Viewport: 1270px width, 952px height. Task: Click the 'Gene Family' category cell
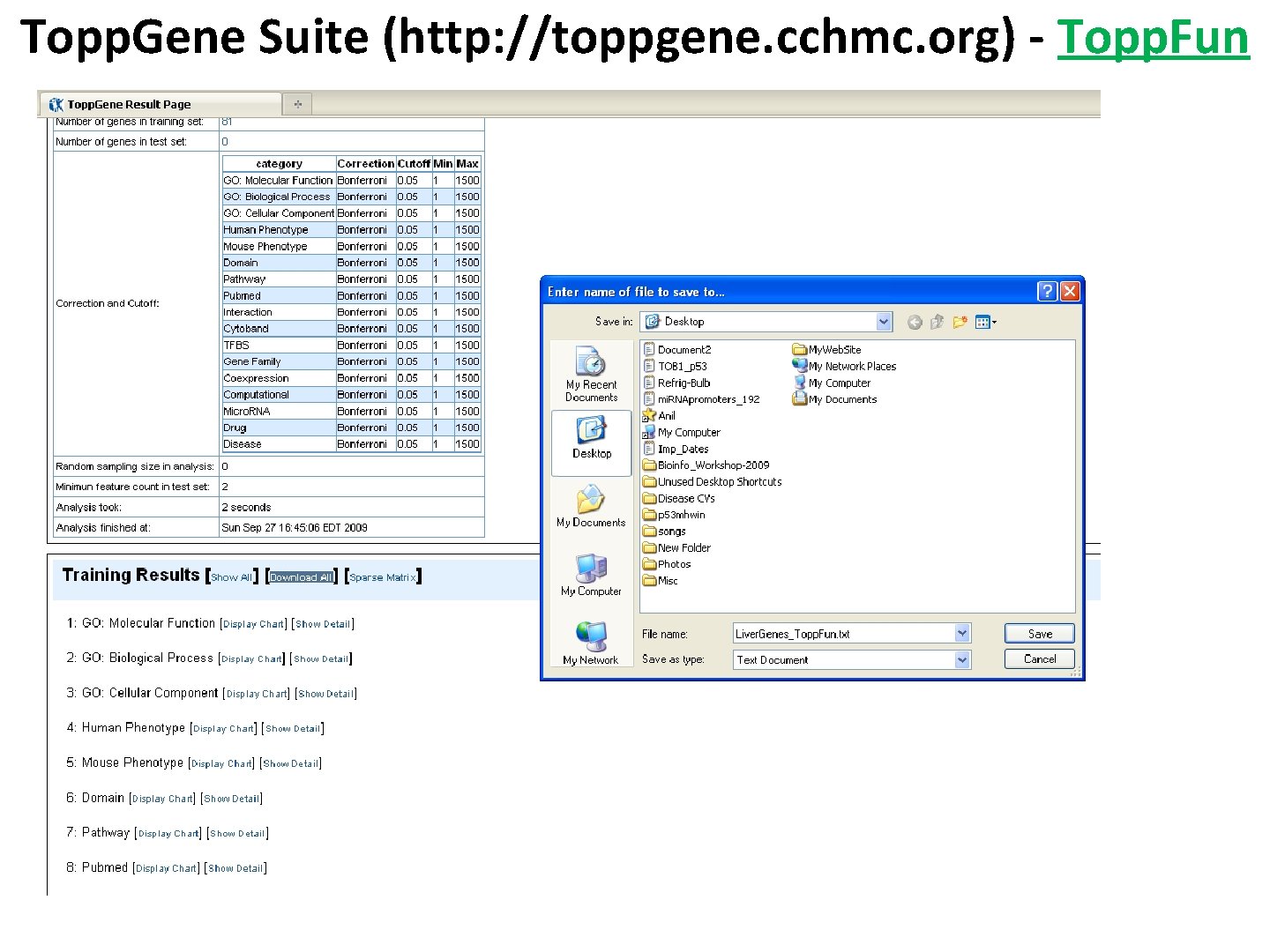pyautogui.click(x=279, y=361)
